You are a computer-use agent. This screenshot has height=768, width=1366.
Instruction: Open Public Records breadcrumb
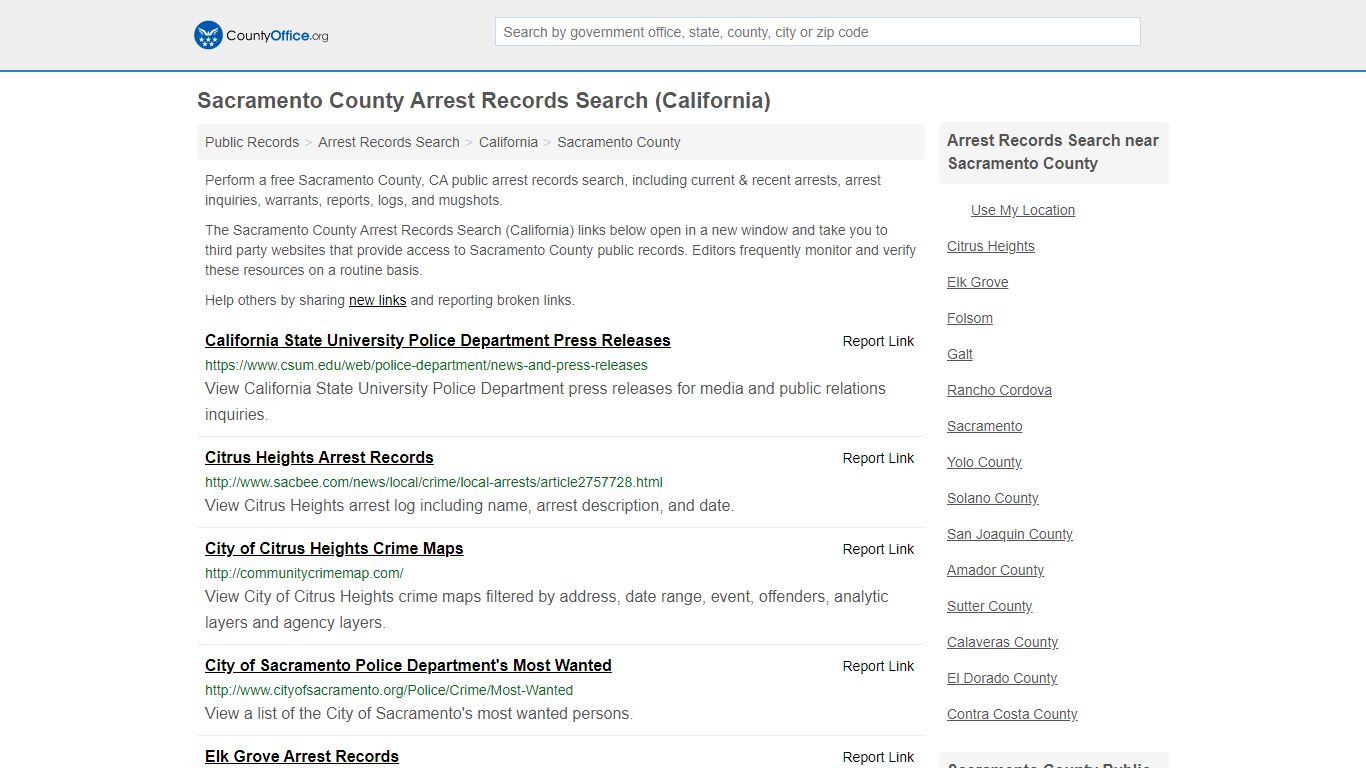(x=252, y=142)
